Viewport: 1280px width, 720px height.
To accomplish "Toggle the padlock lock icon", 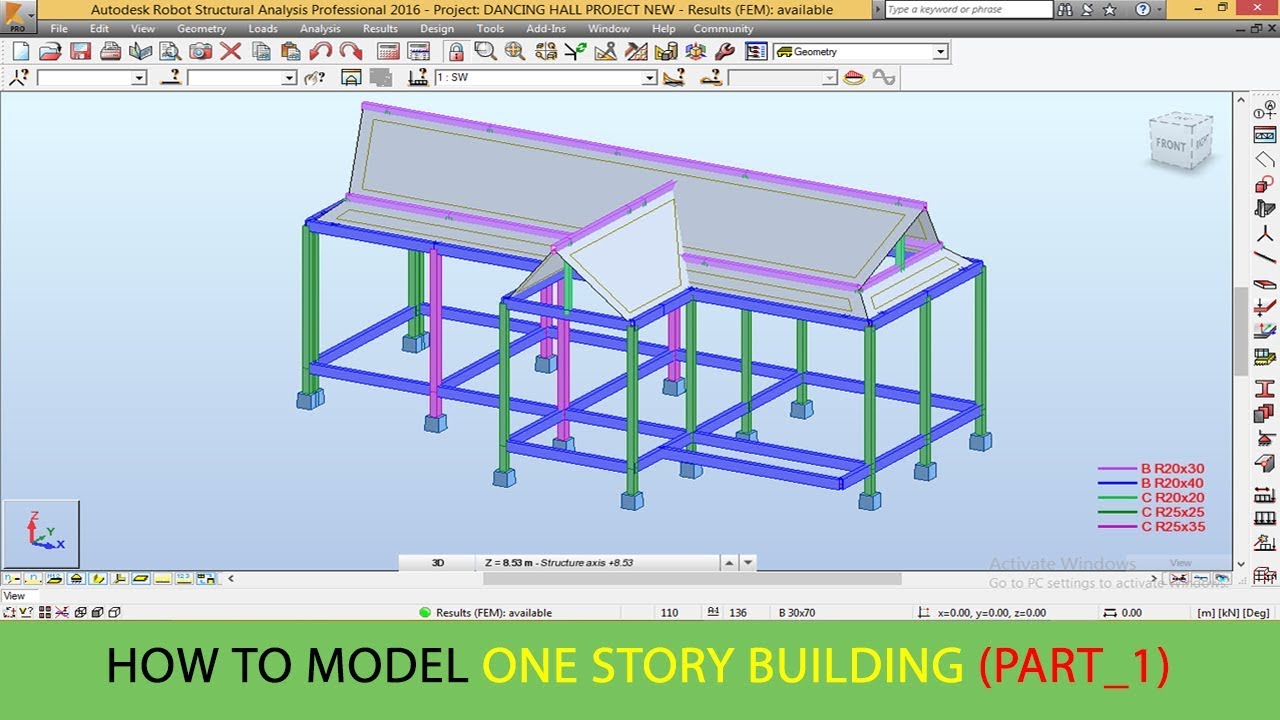I will [456, 51].
